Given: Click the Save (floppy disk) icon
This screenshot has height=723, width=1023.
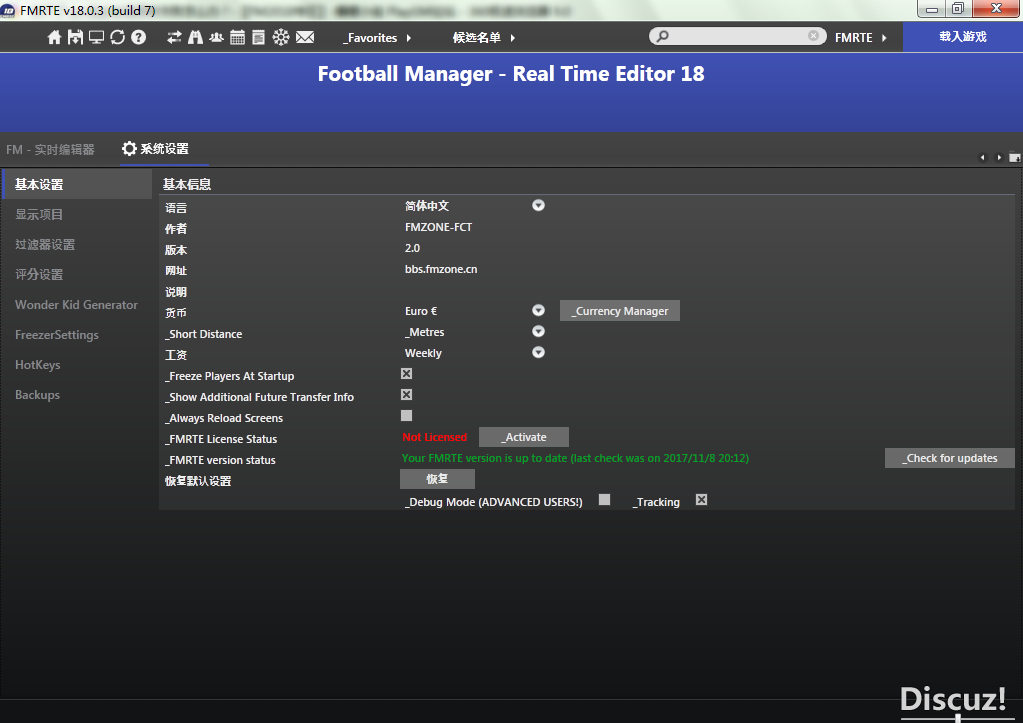Looking at the screenshot, I should point(76,37).
